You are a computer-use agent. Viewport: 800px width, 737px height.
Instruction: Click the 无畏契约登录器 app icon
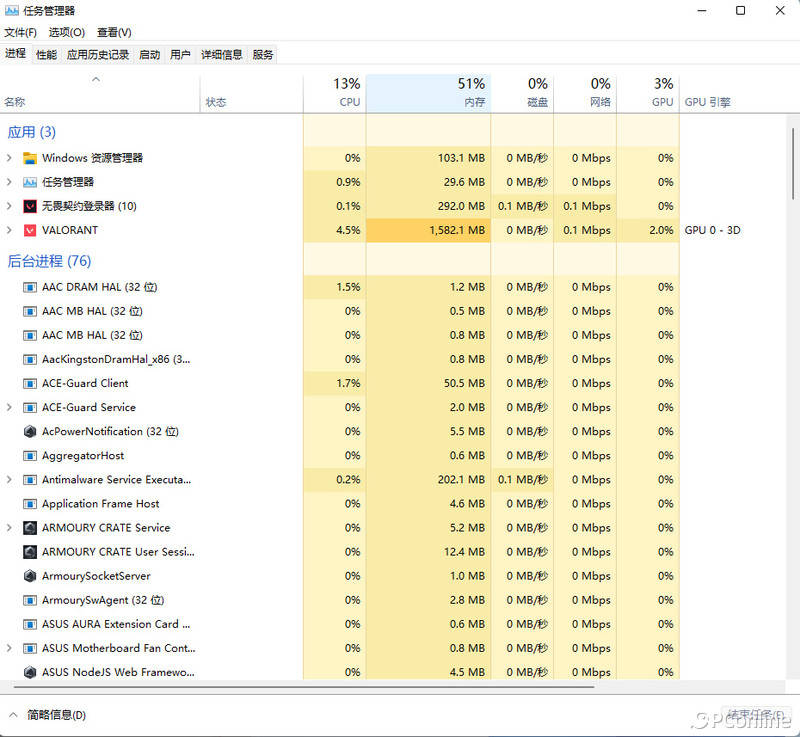(30, 206)
